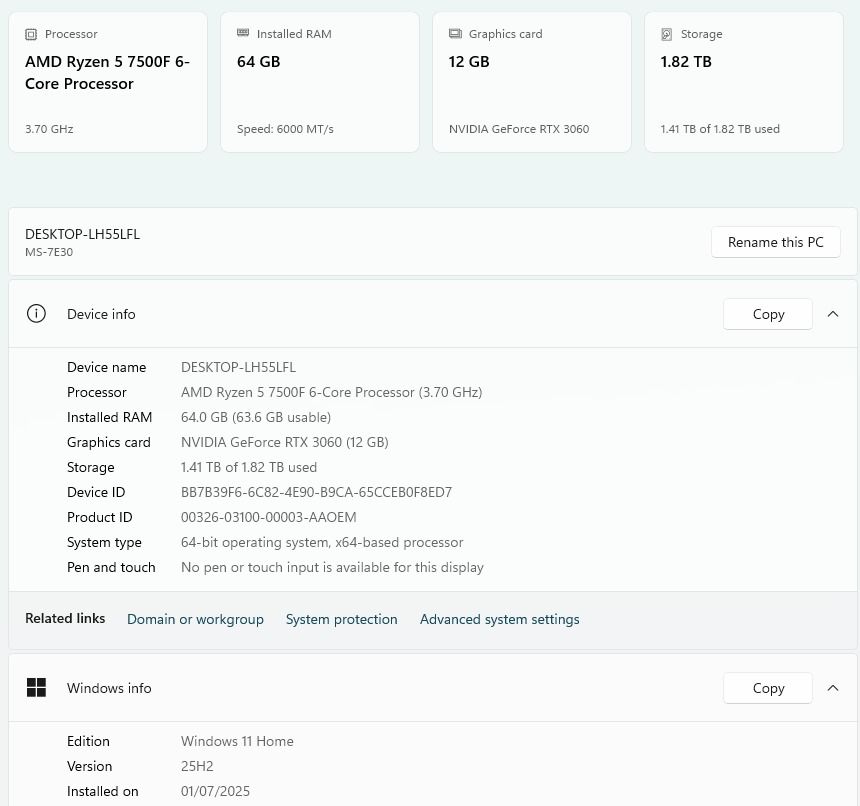This screenshot has height=806, width=860.
Task: Open the Storage summary card
Action: pyautogui.click(x=744, y=82)
